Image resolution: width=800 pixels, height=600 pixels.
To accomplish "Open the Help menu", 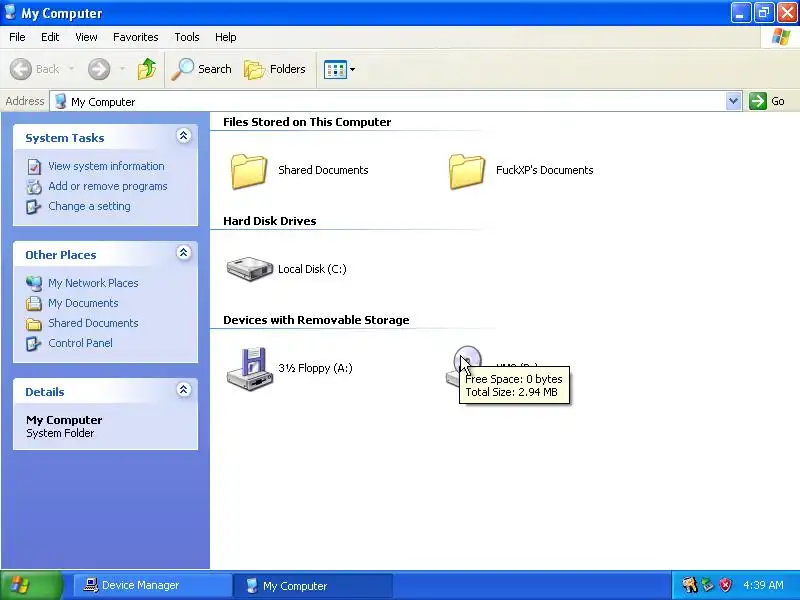I will [x=226, y=37].
